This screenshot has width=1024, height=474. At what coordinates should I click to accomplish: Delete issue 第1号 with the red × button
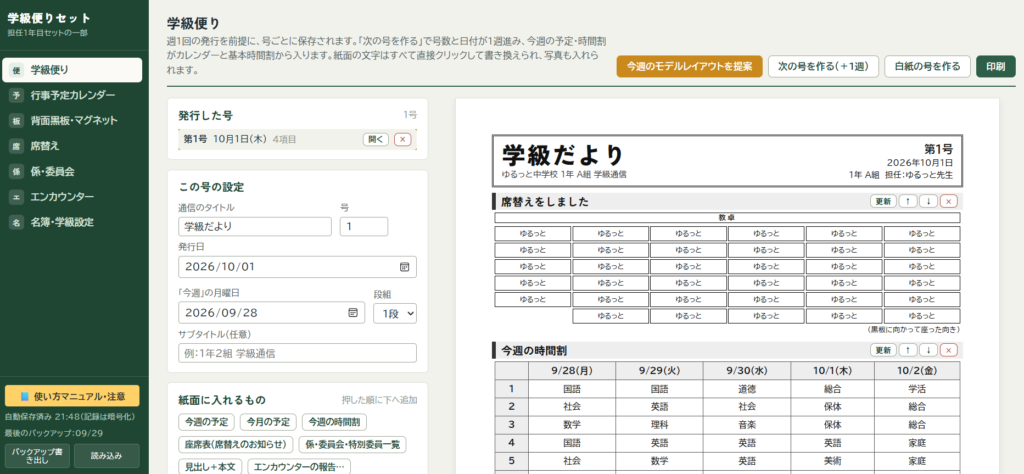[x=403, y=139]
